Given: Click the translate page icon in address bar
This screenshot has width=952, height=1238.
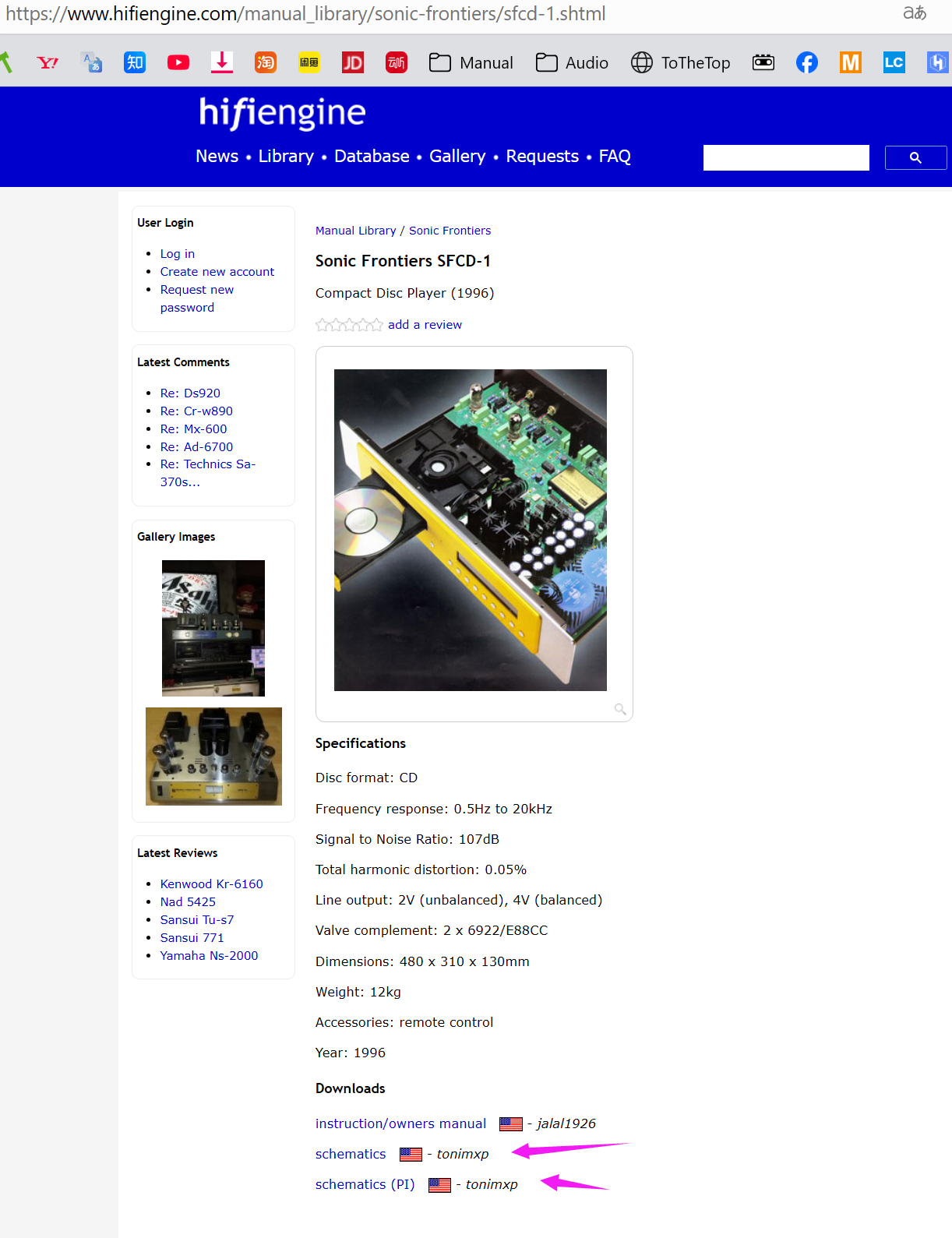Looking at the screenshot, I should (x=915, y=13).
